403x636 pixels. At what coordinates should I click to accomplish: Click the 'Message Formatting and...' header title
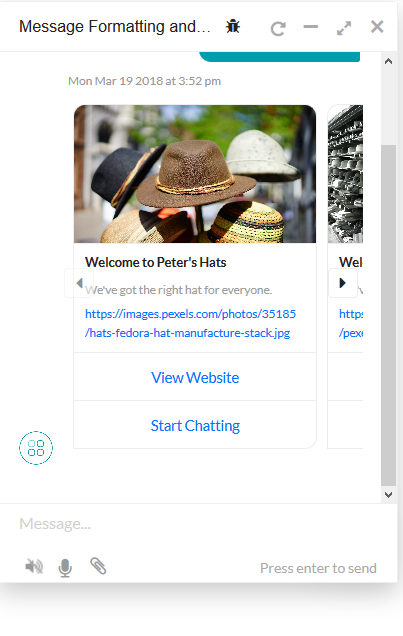coord(115,26)
